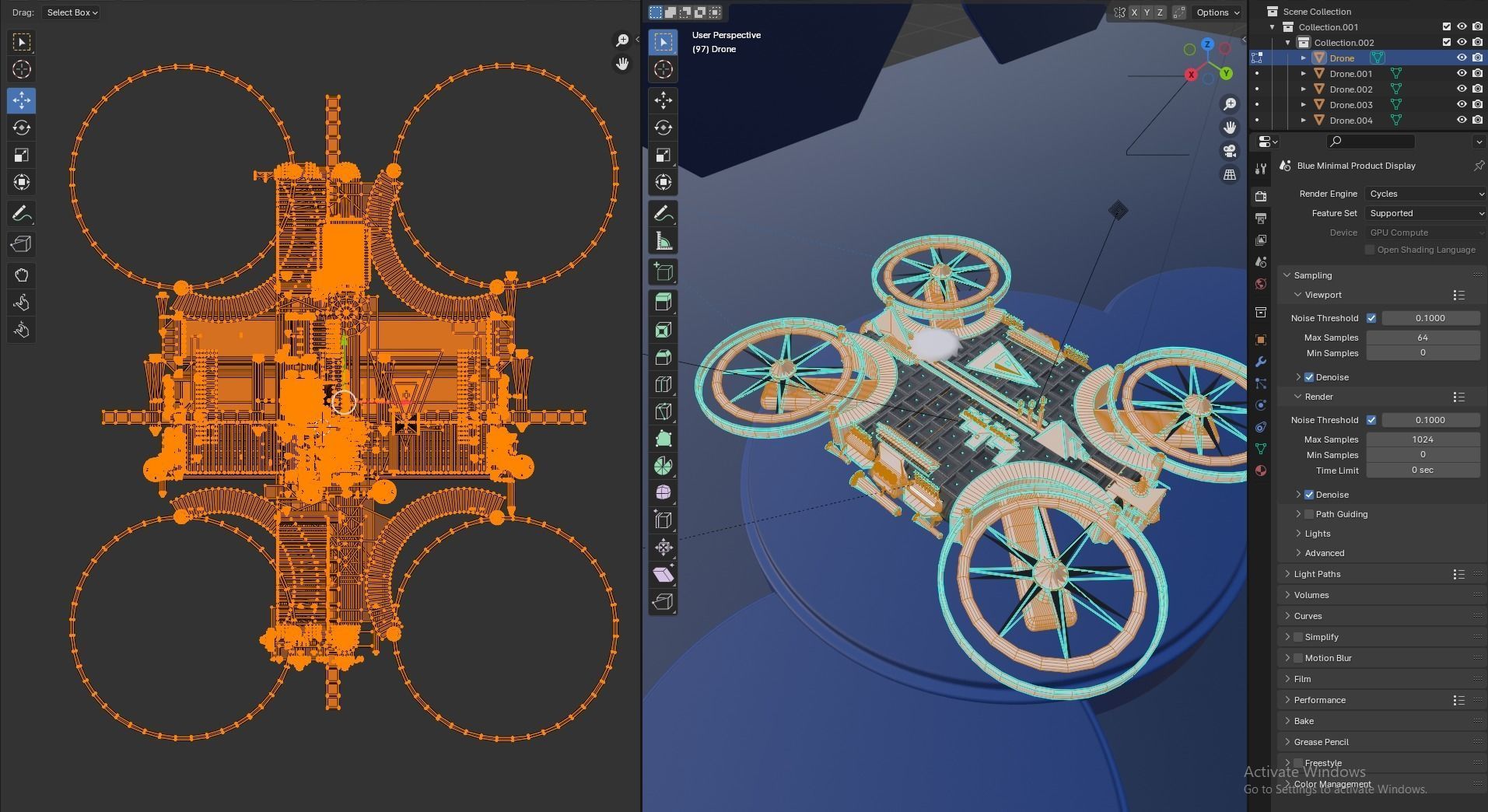Expand the Light Paths panel
The image size is (1488, 812).
click(1317, 574)
